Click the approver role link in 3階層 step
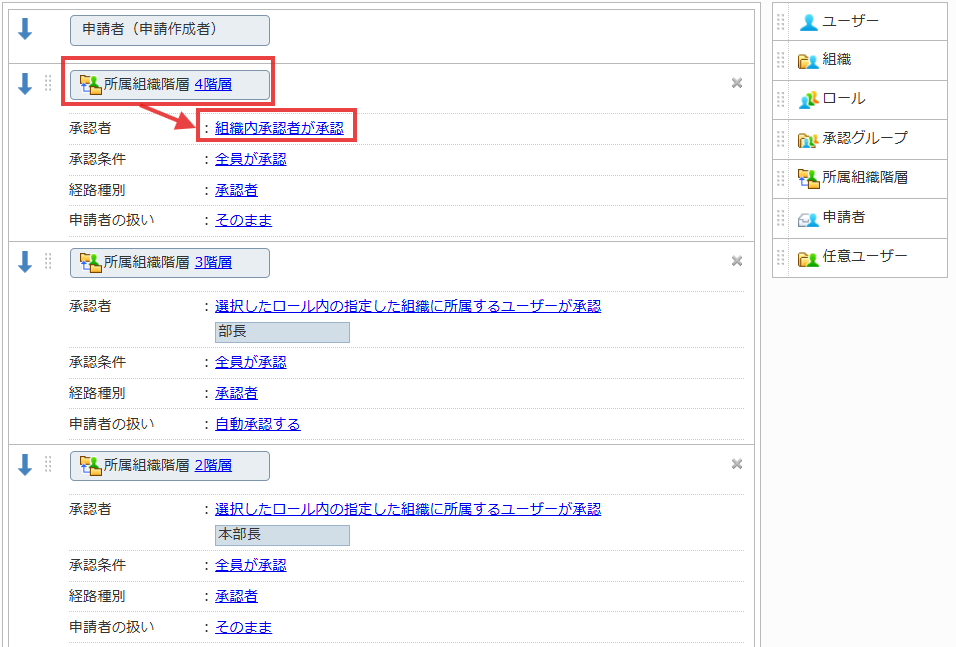 point(408,306)
